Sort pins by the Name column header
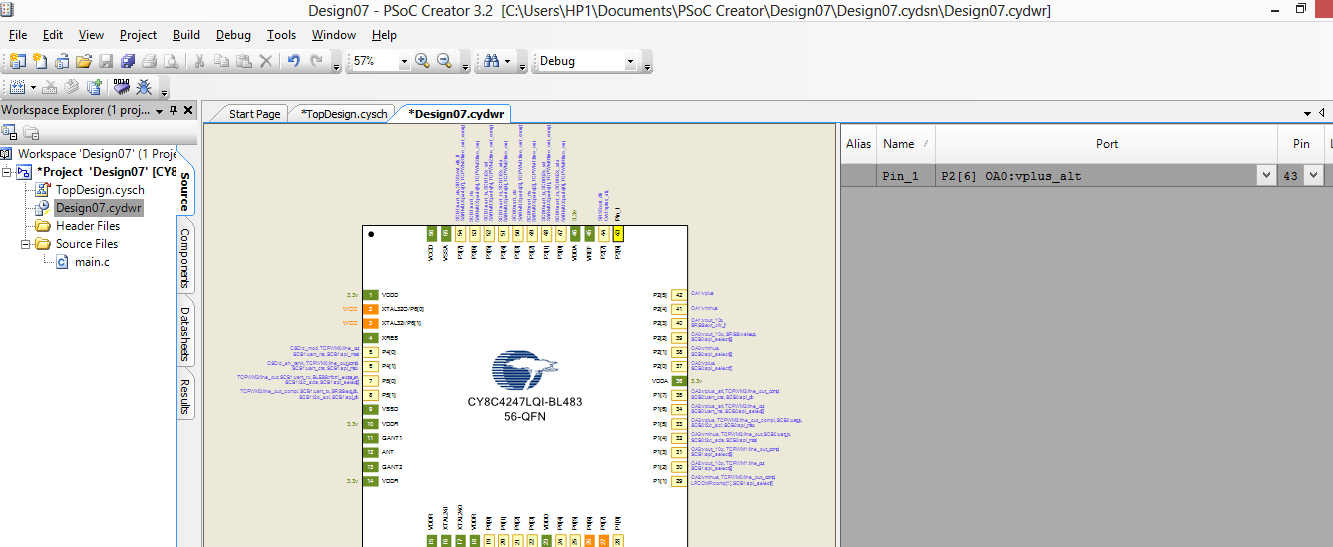This screenshot has width=1333, height=547. (899, 144)
